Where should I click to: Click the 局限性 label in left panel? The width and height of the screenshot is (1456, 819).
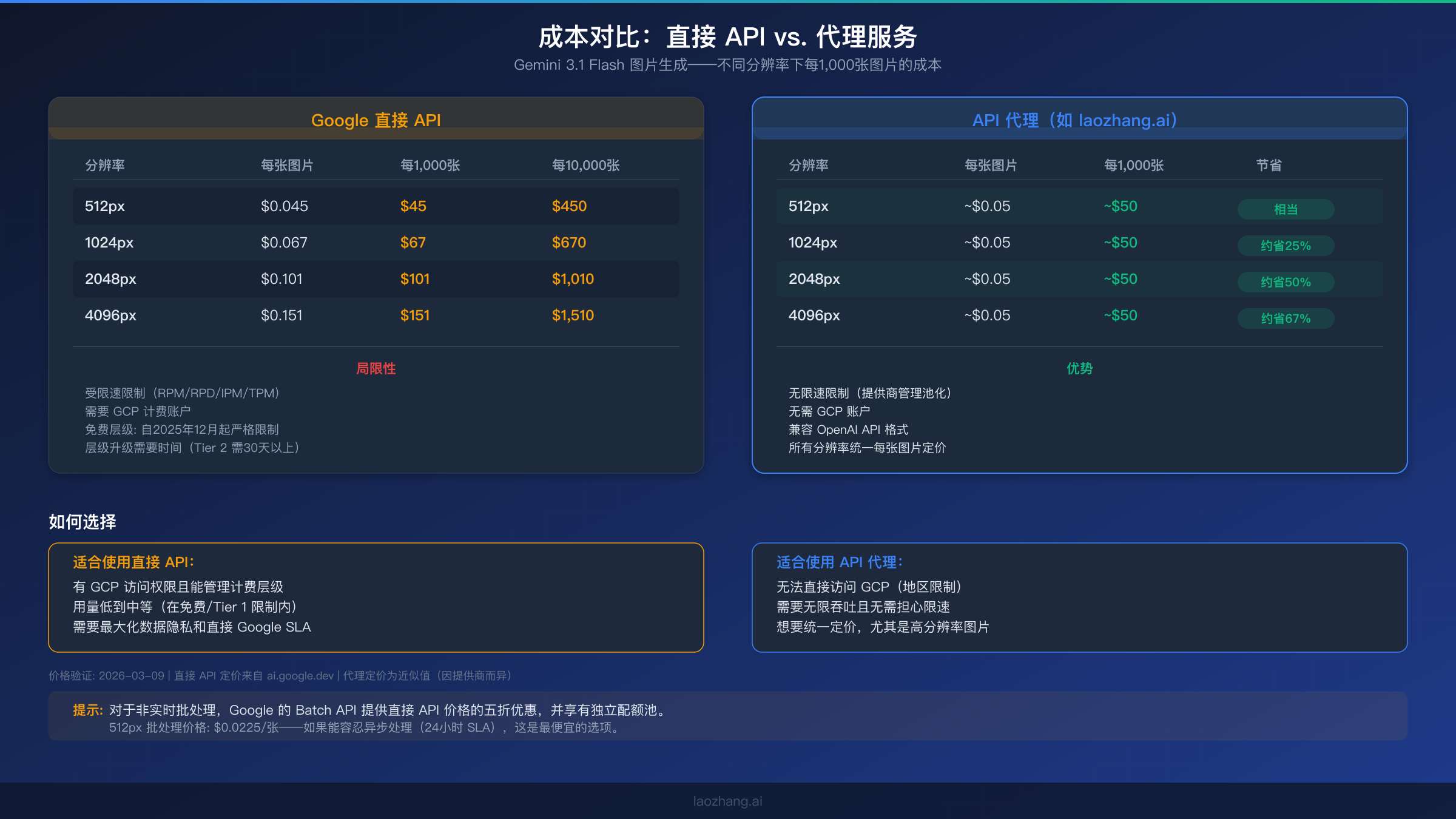pyautogui.click(x=376, y=368)
